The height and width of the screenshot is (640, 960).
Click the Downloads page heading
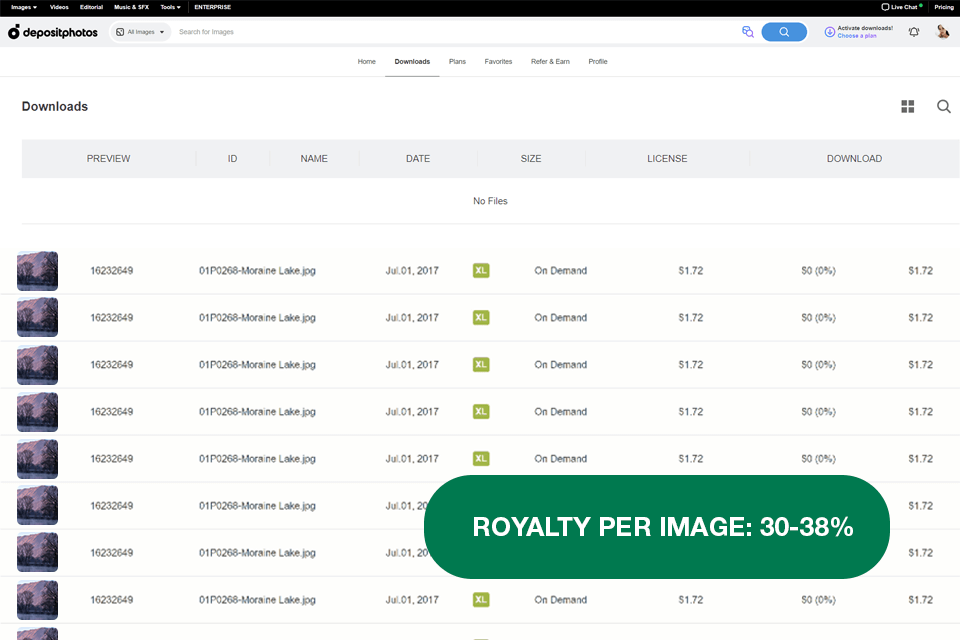pos(55,107)
